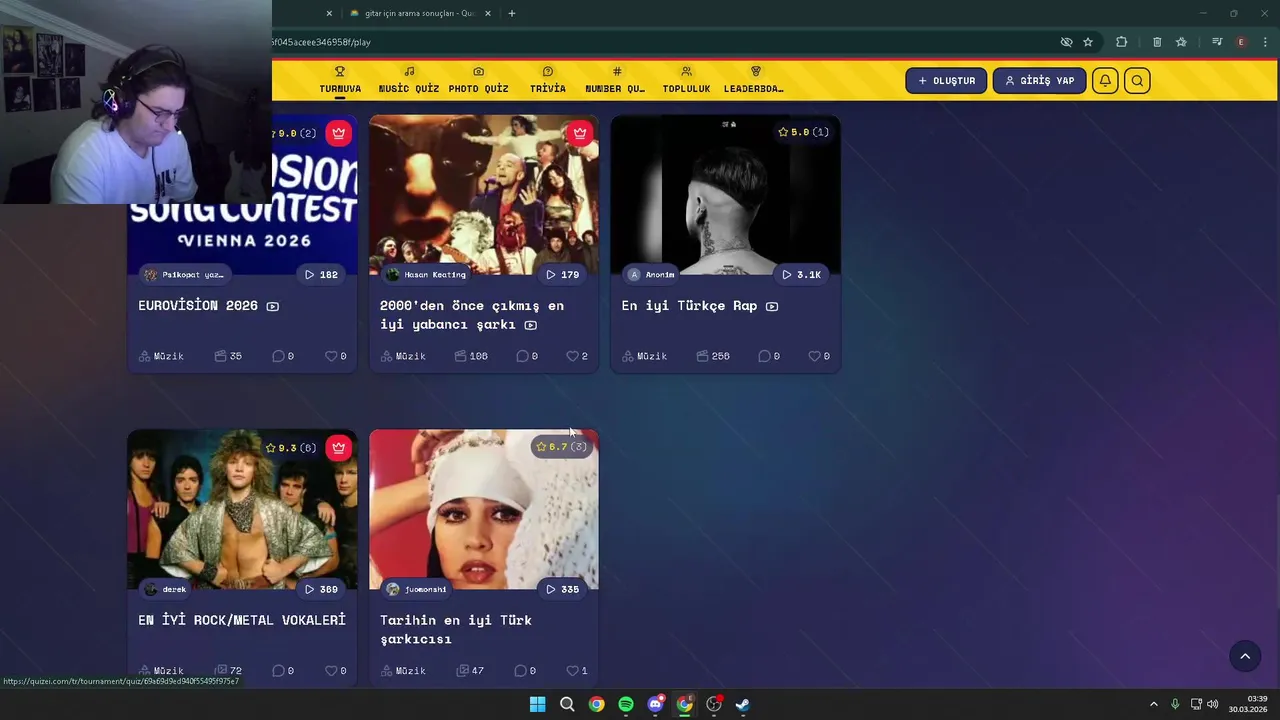The height and width of the screenshot is (720, 1280).
Task: Open author juomonshi profile chip
Action: click(417, 589)
